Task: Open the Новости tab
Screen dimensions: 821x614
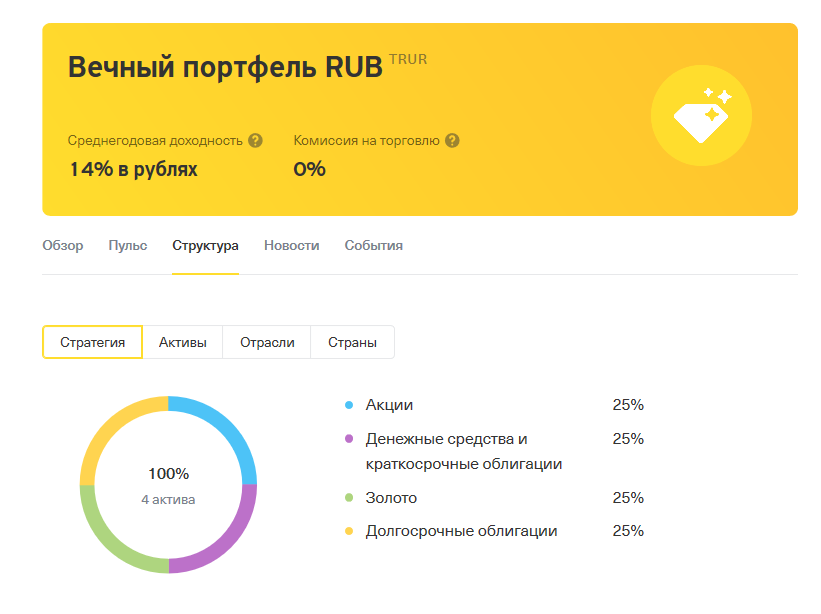Action: 290,245
